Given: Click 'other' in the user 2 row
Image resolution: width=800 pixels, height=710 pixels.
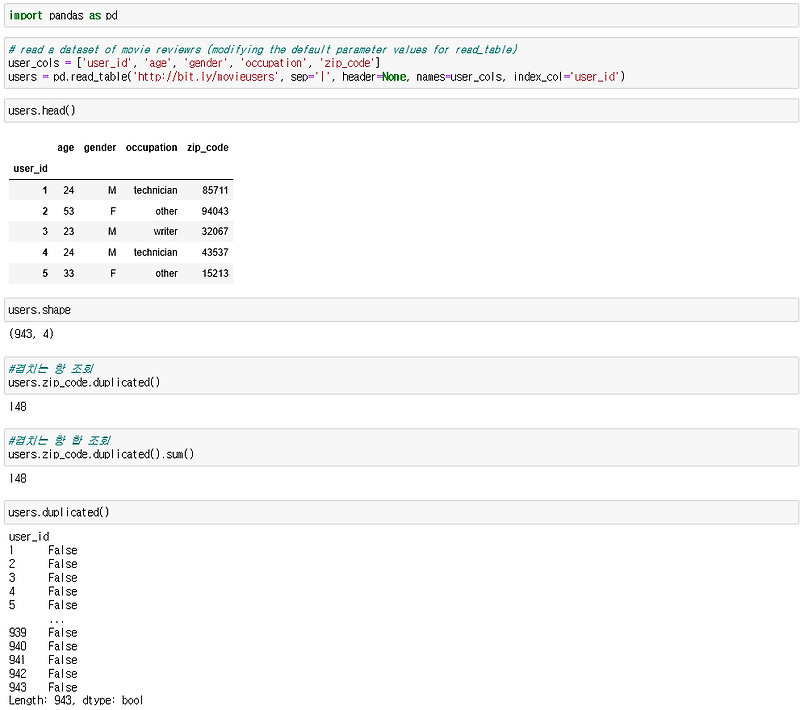Looking at the screenshot, I should [166, 211].
